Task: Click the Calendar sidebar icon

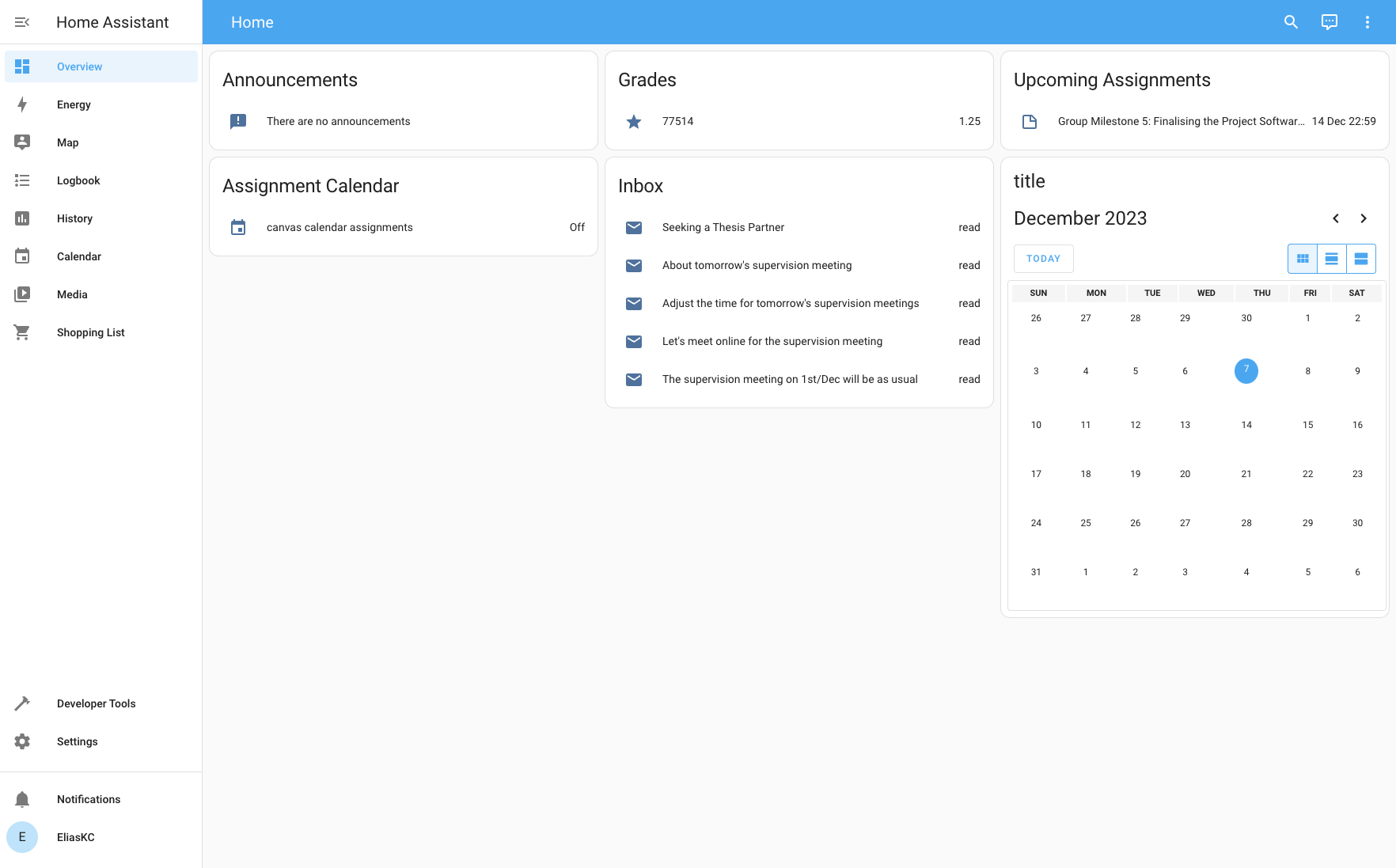Action: (22, 256)
